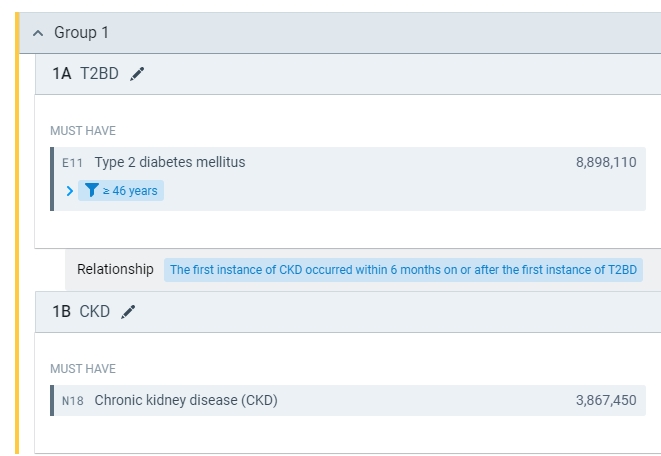
Task: Click the Group 1 header title
Action: (81, 33)
